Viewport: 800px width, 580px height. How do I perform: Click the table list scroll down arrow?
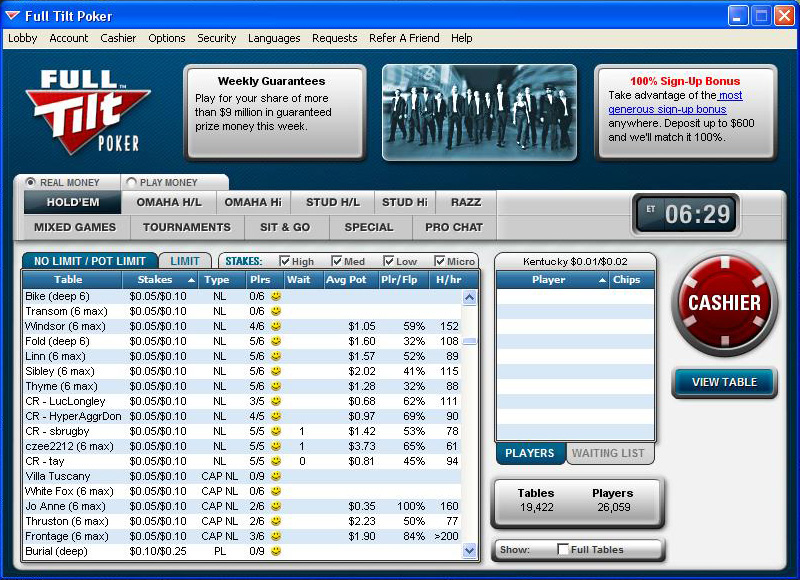coord(469,550)
